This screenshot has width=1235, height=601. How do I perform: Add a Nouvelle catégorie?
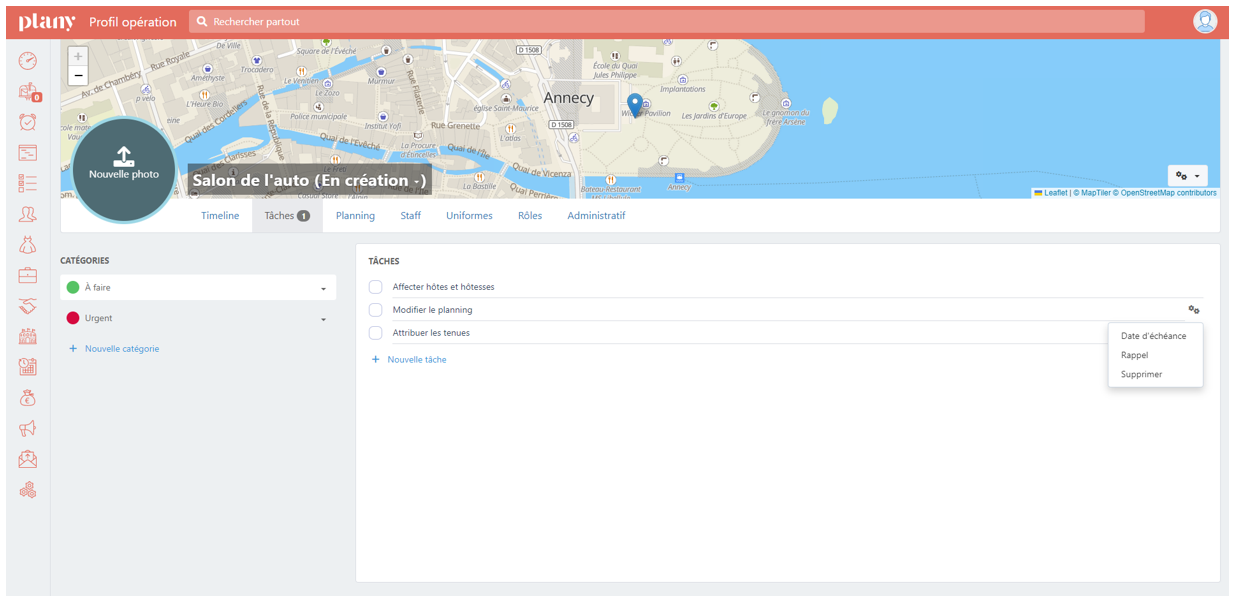(x=121, y=349)
